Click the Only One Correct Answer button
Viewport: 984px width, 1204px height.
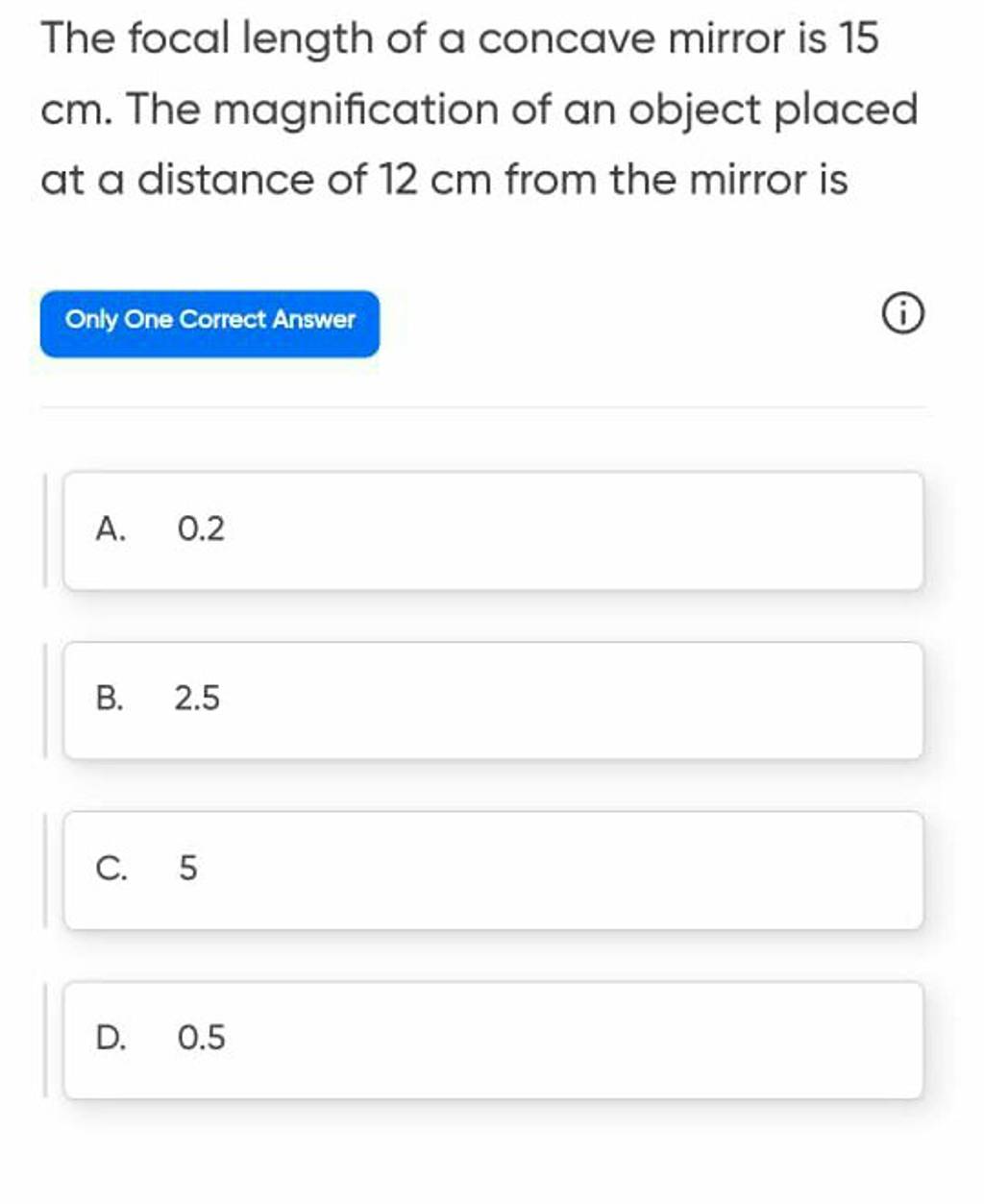tap(209, 320)
